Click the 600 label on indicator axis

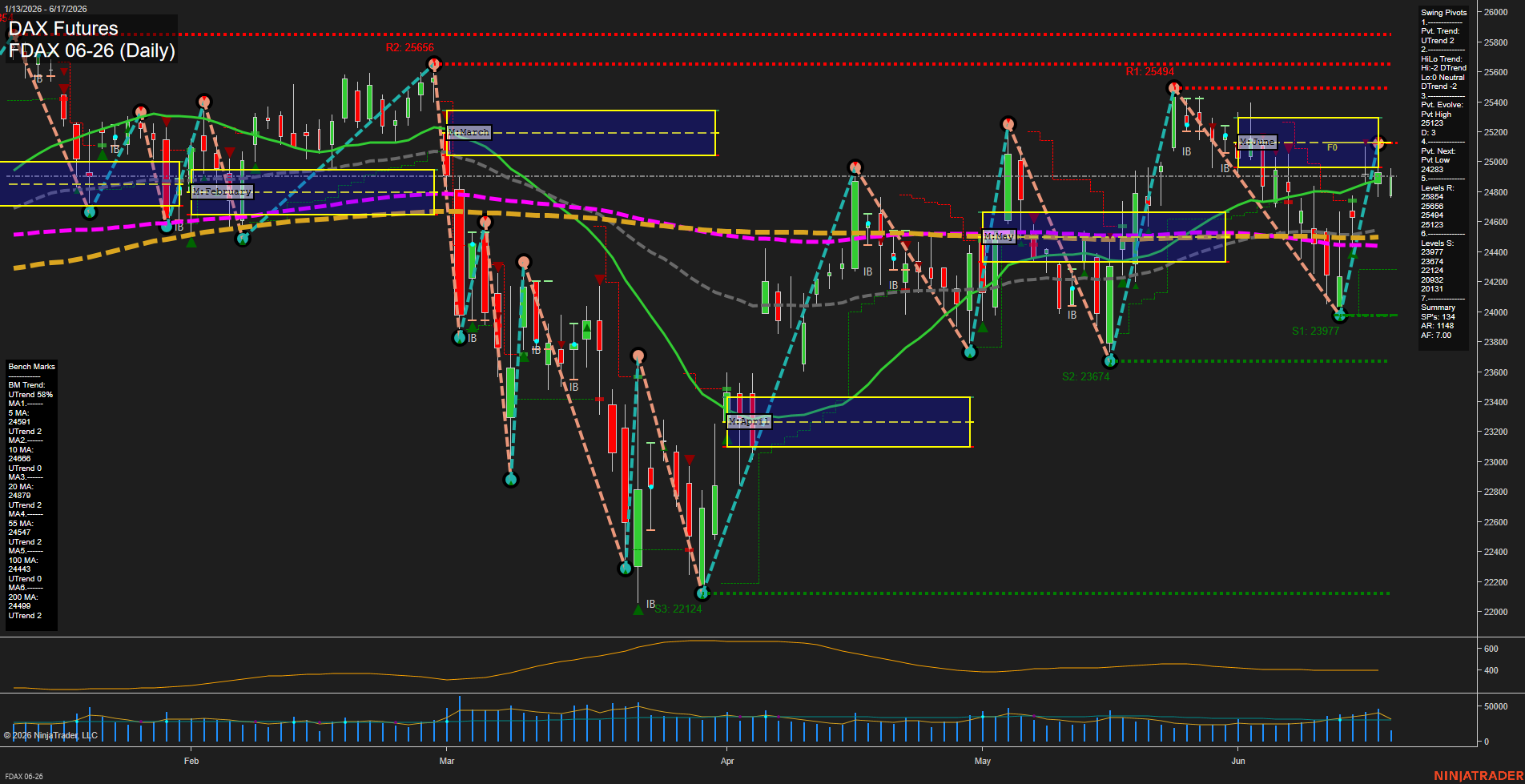[1491, 649]
